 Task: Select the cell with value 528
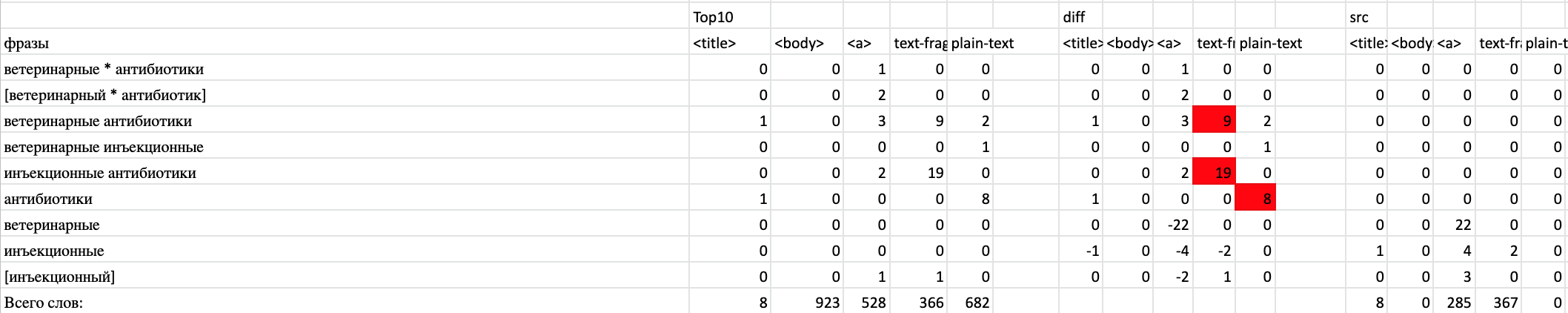pyautogui.click(x=866, y=302)
